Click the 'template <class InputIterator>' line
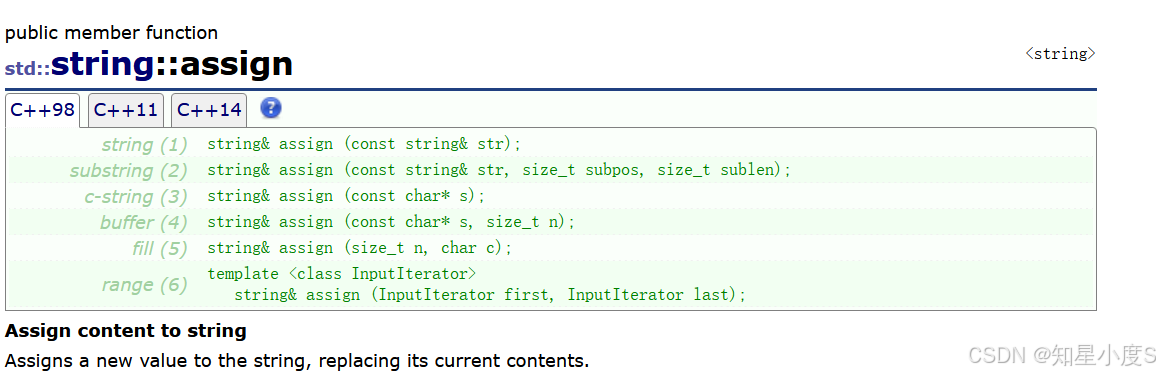Viewport: 1160px width, 375px height. tap(341, 274)
